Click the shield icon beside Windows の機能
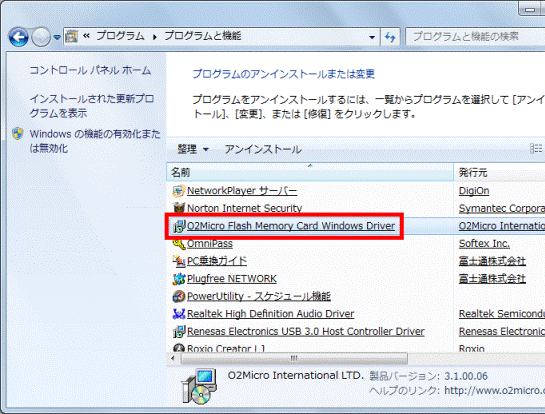This screenshot has height=414, width=545. (18, 134)
